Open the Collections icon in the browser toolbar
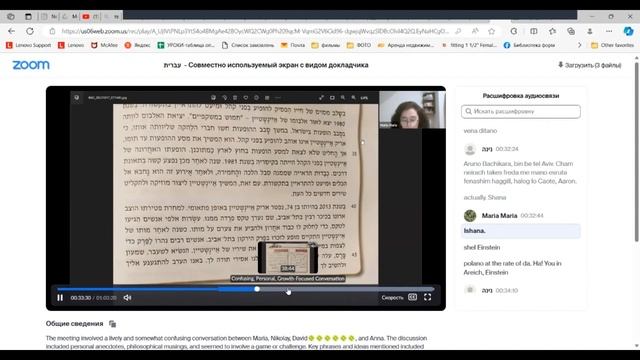Screen dimensions: 640x360 click(571, 31)
